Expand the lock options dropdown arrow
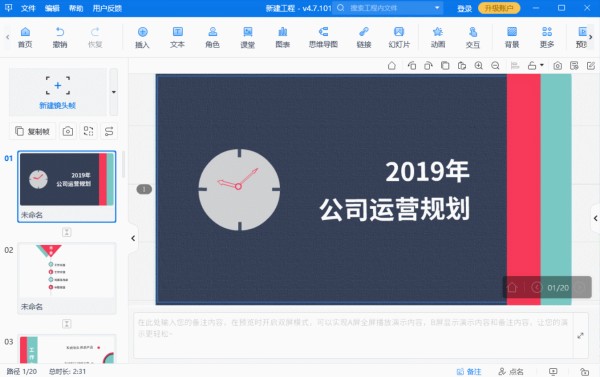This screenshot has width=600, height=377. pyautogui.click(x=541, y=65)
